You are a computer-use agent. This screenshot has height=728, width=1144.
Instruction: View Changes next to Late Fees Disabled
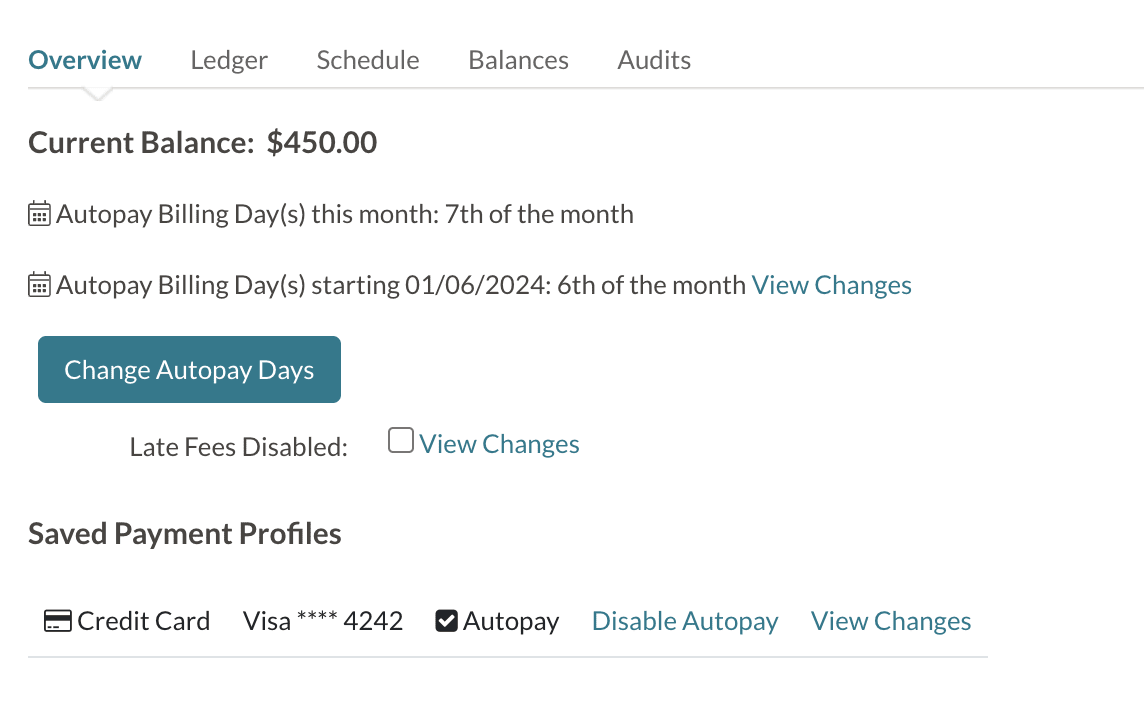[499, 444]
